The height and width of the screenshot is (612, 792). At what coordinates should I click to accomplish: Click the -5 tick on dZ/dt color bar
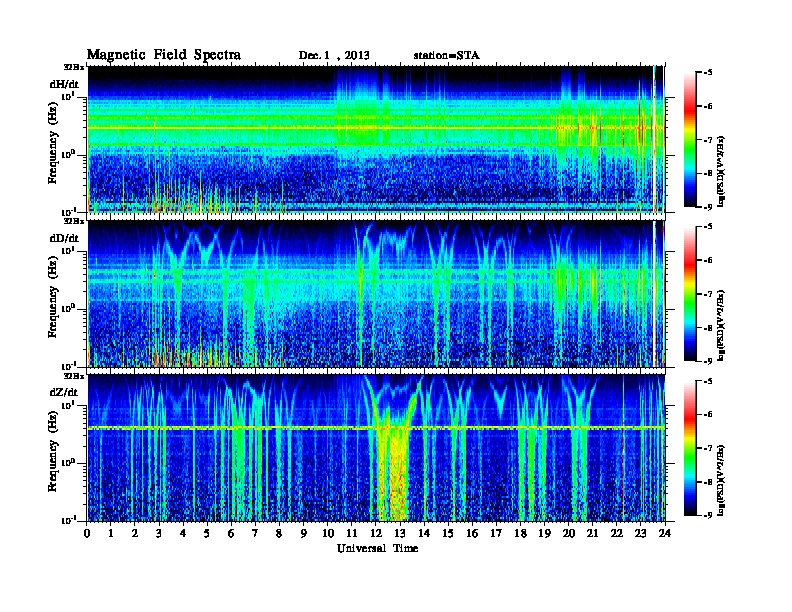pyautogui.click(x=707, y=381)
